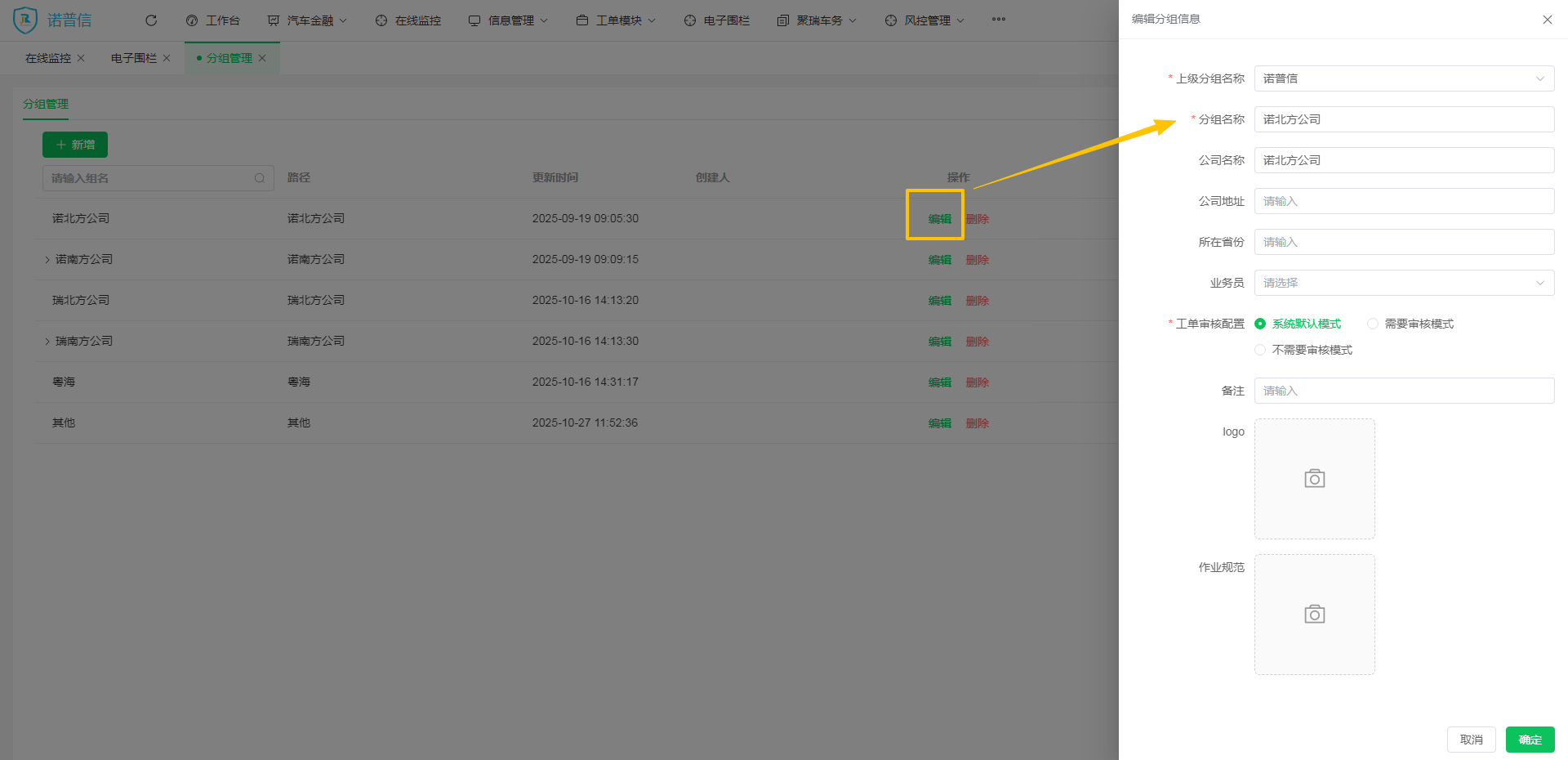Click the 公司地址 input field
The image size is (1568, 760).
1403,201
